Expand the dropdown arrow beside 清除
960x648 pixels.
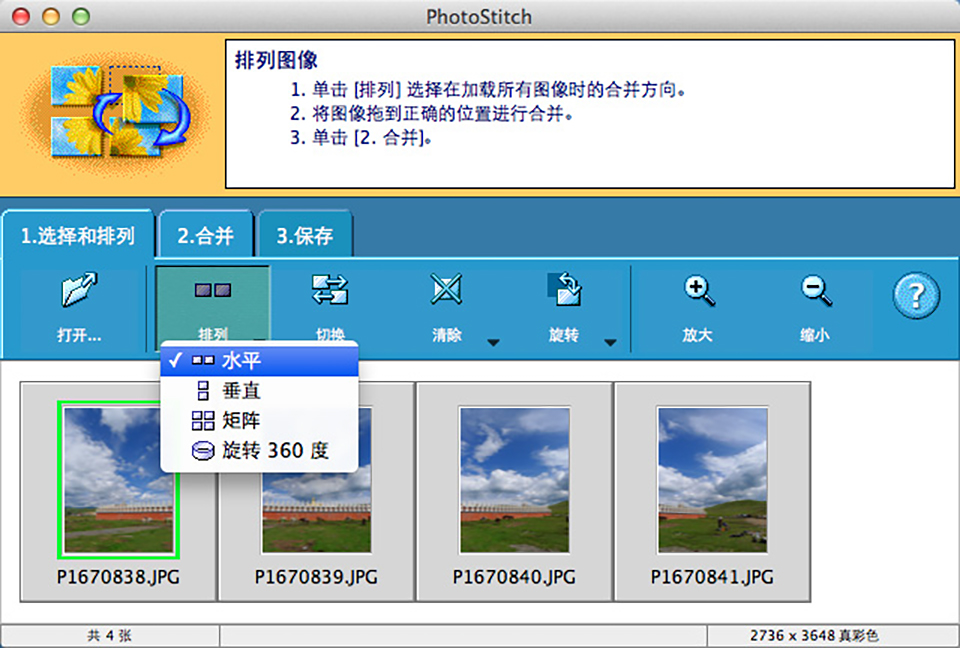(493, 343)
